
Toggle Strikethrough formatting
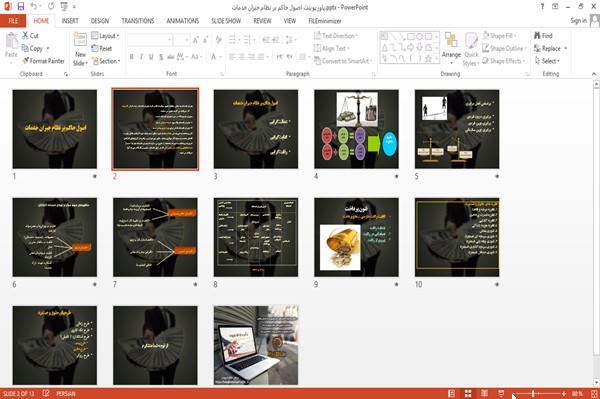pos(171,57)
